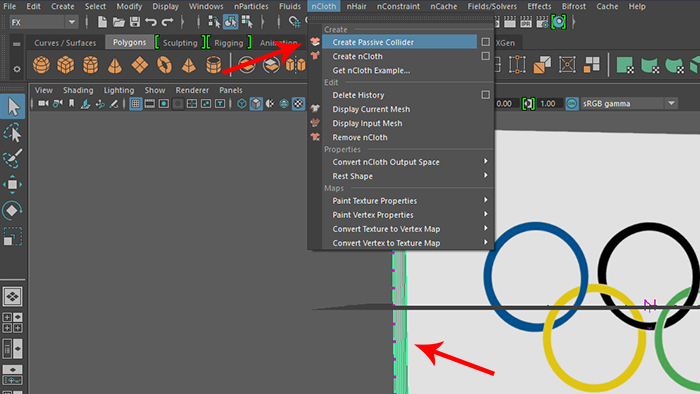
Task: Select Get nCloth Example...
Action: 371,71
